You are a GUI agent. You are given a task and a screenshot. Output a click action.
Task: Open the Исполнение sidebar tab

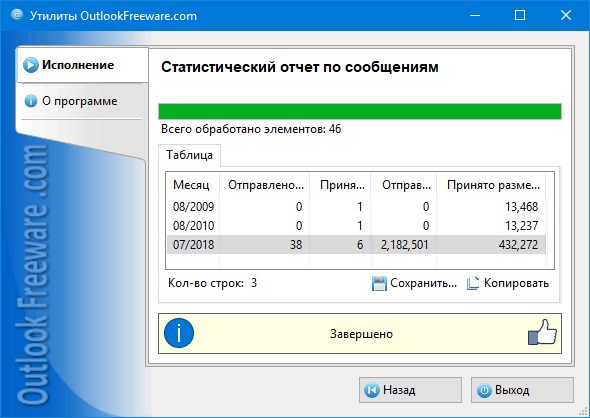82,65
